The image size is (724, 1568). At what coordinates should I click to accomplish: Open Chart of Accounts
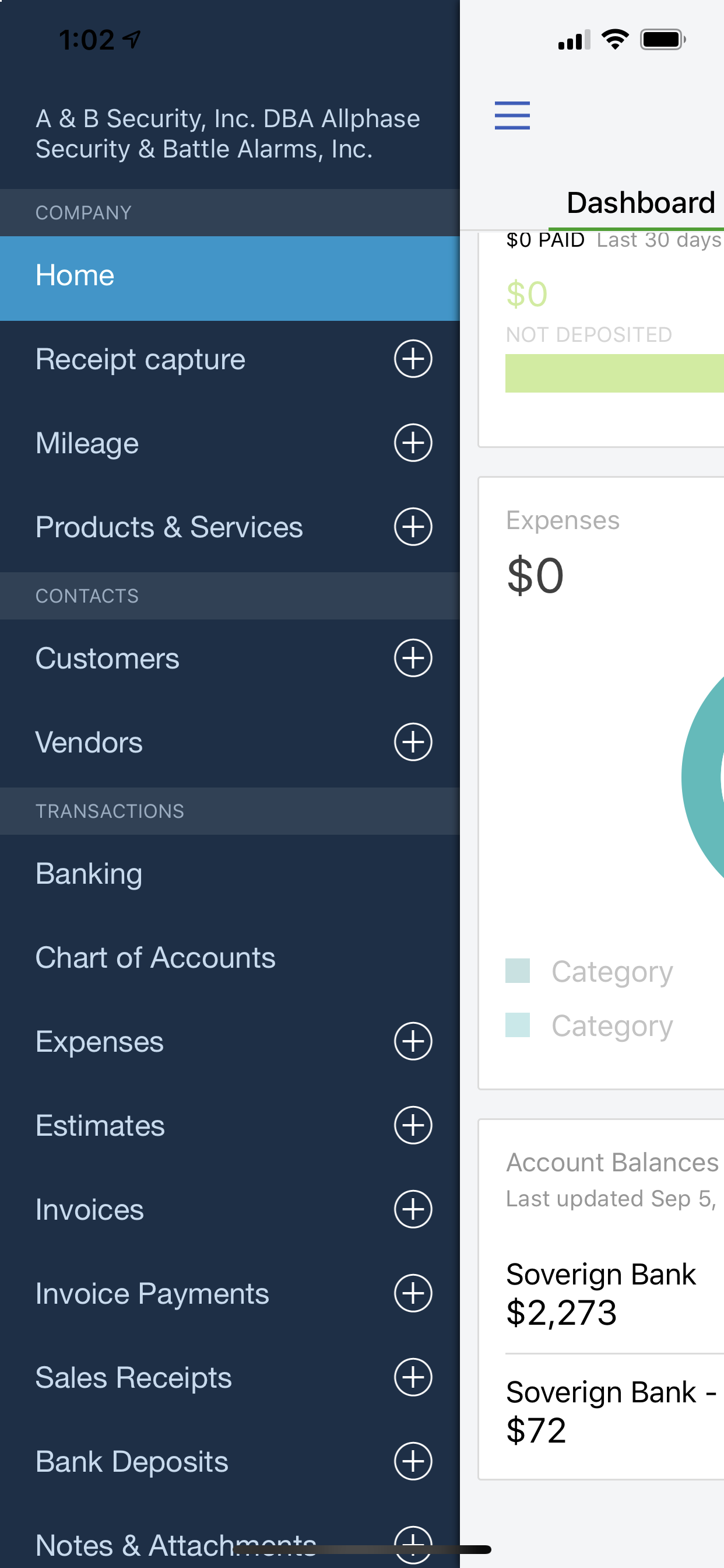pyautogui.click(x=155, y=957)
